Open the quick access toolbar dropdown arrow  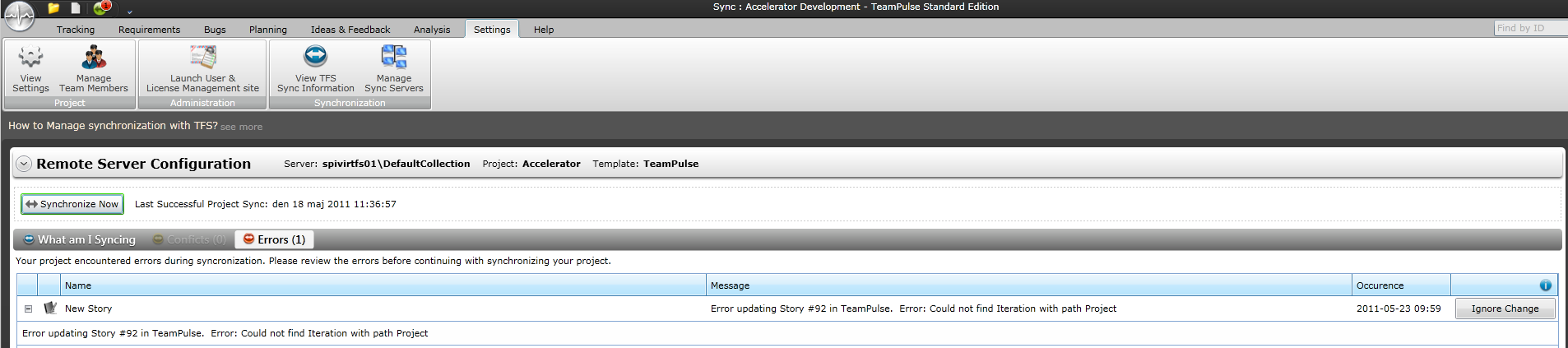coord(130,12)
